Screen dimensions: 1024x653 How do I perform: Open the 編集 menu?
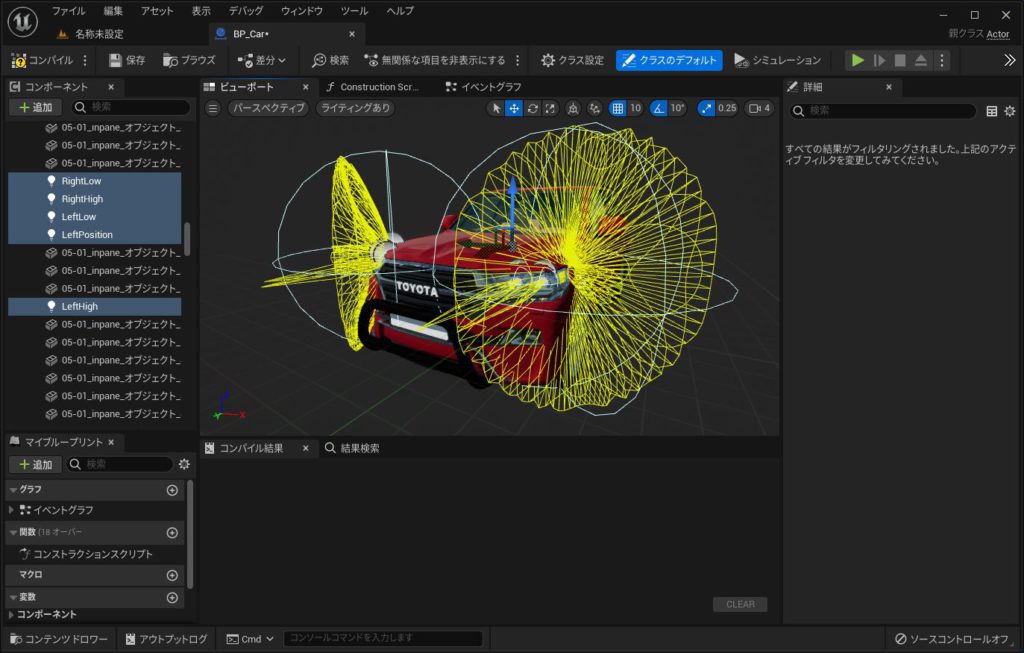pos(113,11)
